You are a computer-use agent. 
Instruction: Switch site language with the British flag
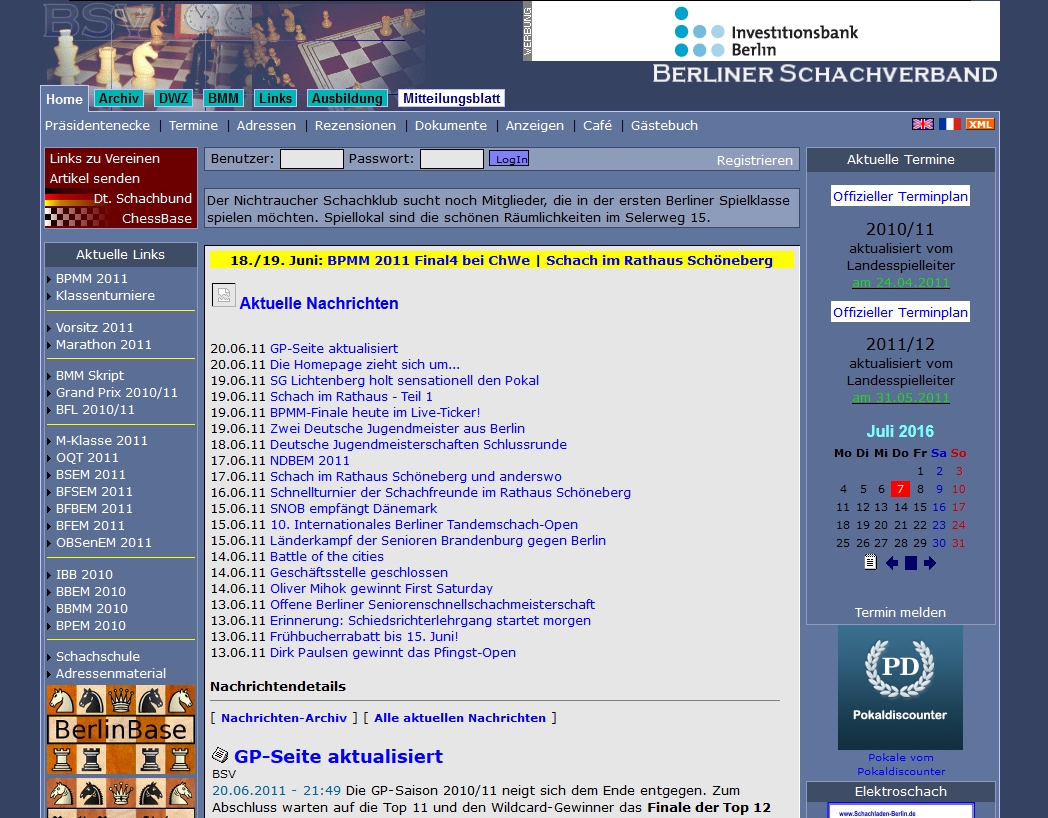point(922,124)
